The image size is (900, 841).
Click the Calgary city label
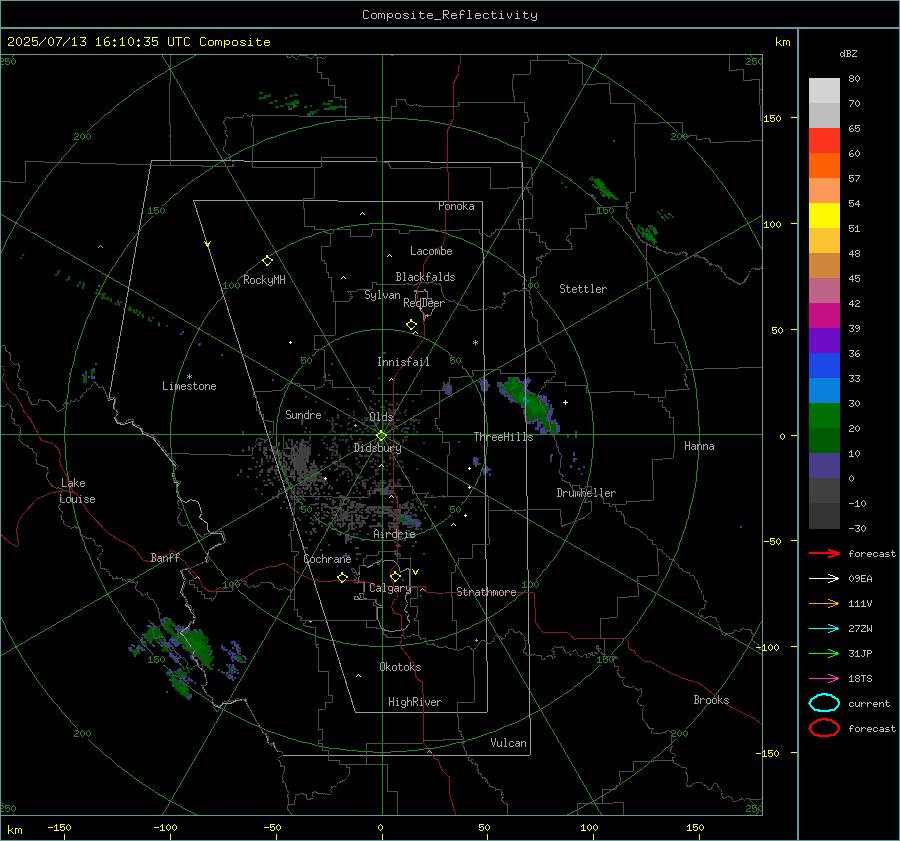390,588
